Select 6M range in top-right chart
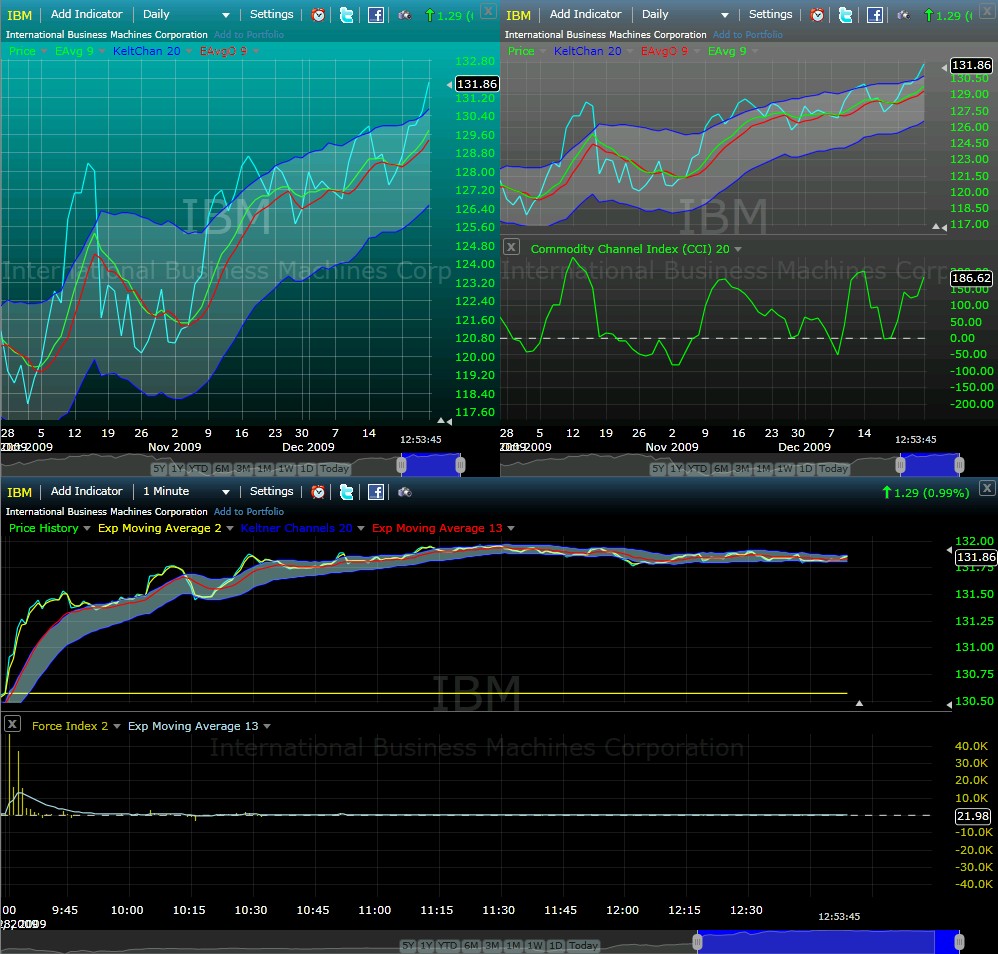Viewport: 998px width, 954px height. 721,468
